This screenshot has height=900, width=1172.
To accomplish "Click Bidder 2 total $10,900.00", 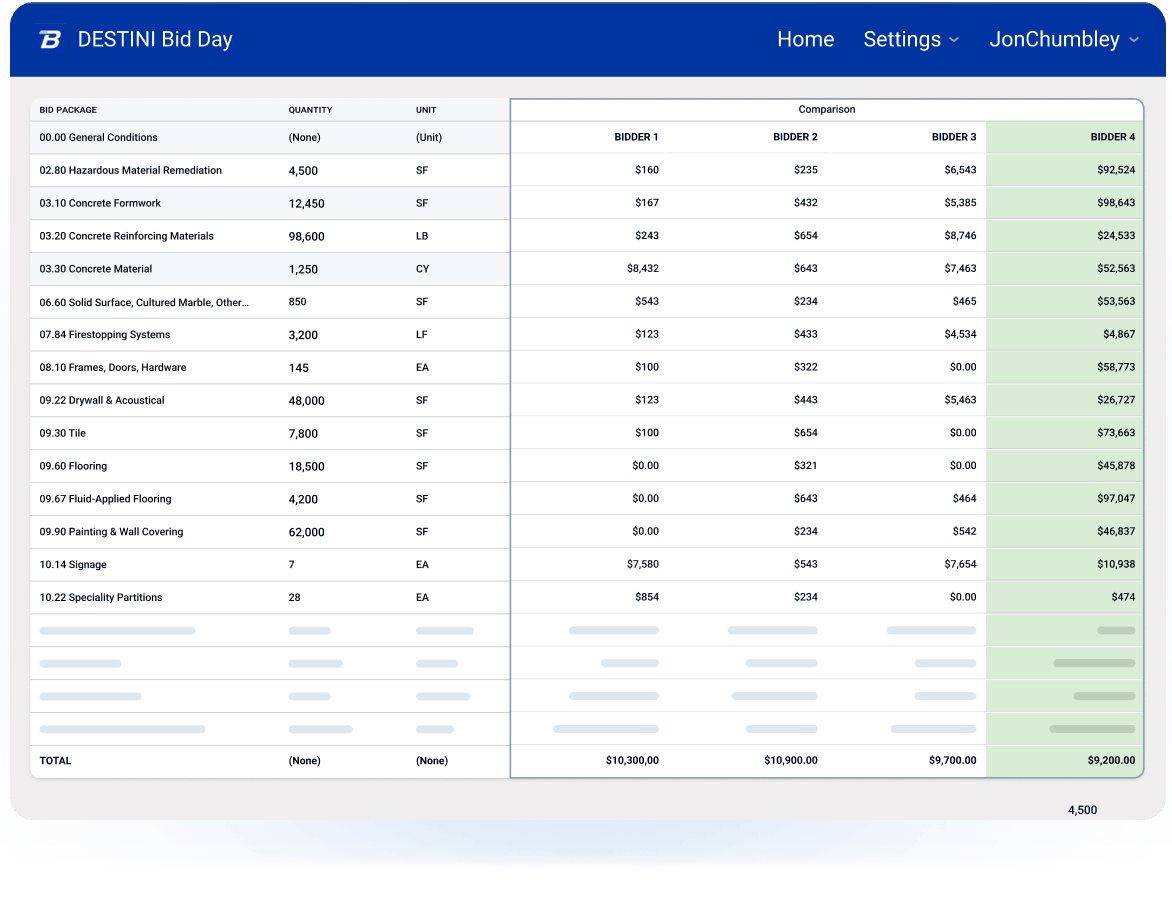I will click(x=791, y=760).
